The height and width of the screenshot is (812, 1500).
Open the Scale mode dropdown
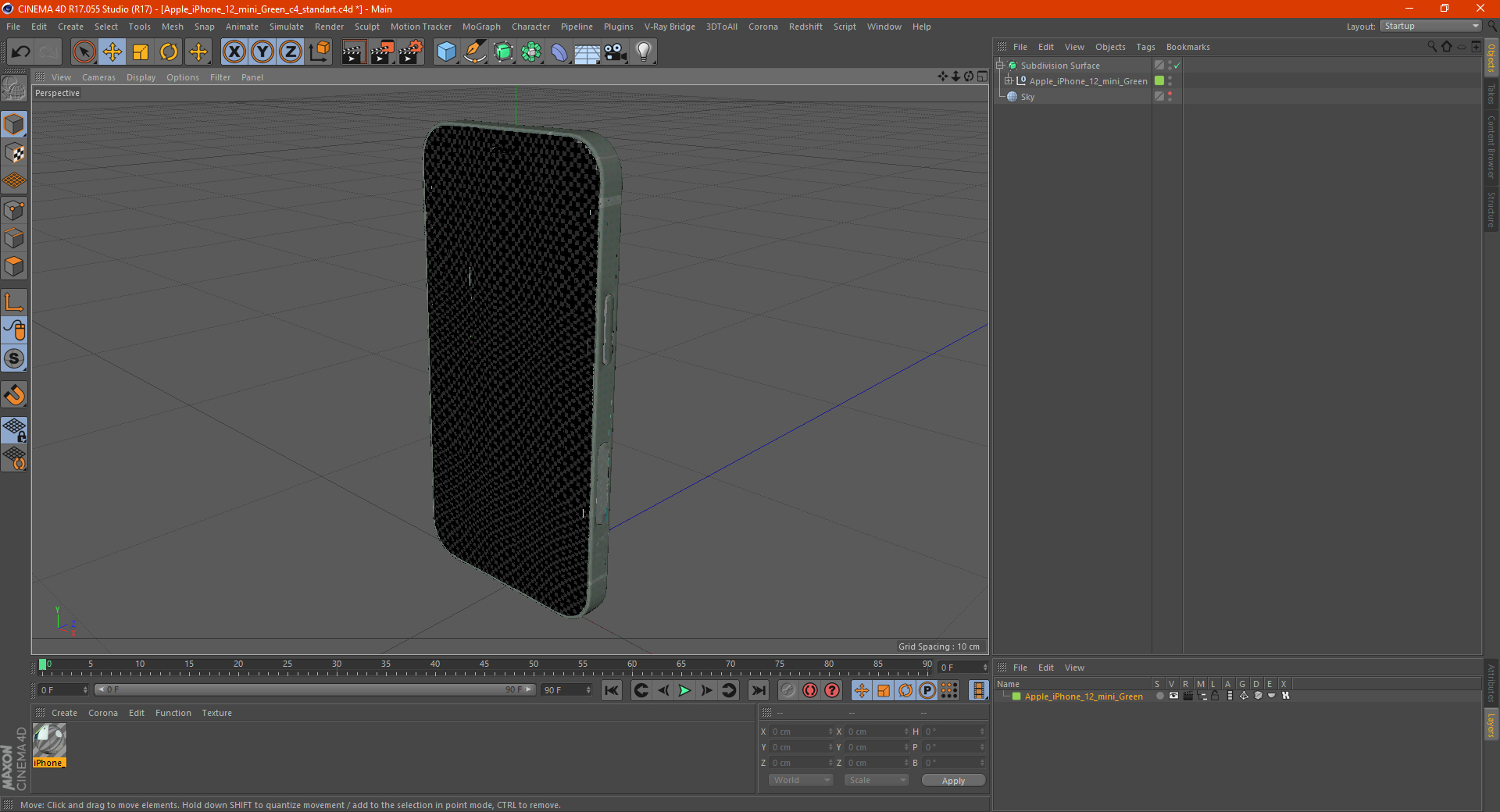pyautogui.click(x=877, y=780)
